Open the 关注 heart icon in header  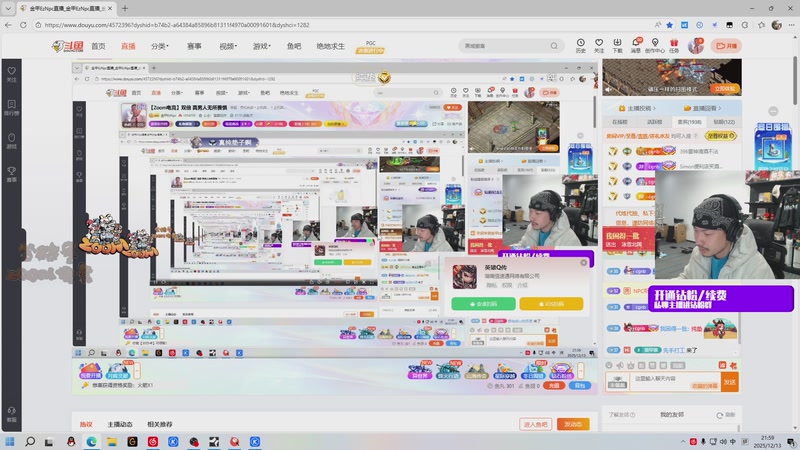599,45
